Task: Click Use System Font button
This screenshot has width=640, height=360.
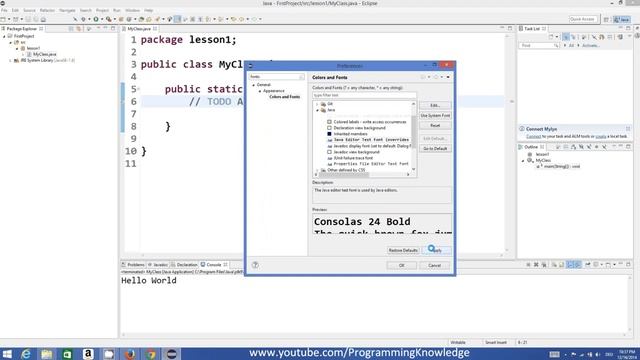Action: coord(435,116)
